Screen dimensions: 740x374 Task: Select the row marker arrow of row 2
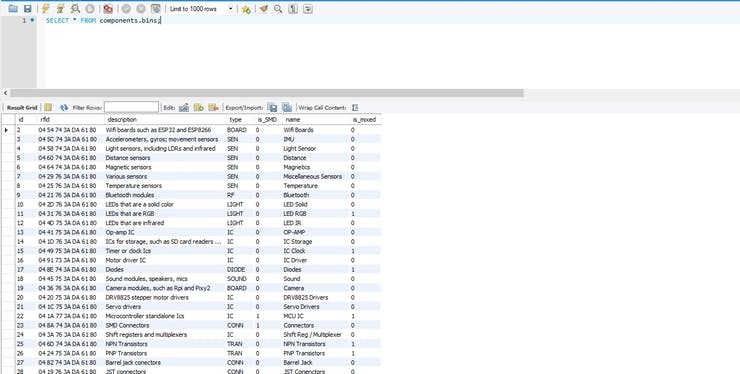coord(7,130)
